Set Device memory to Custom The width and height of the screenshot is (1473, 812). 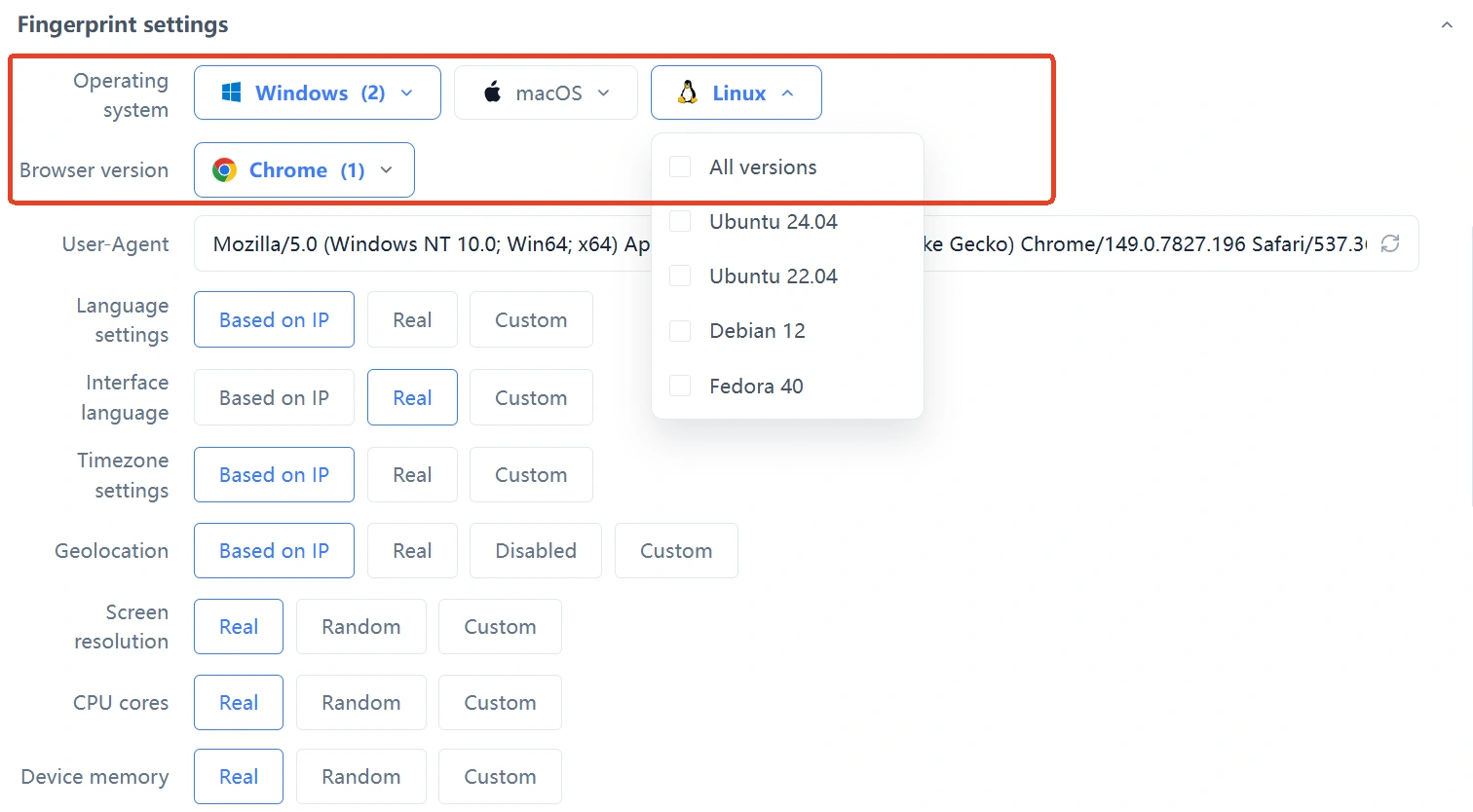500,776
